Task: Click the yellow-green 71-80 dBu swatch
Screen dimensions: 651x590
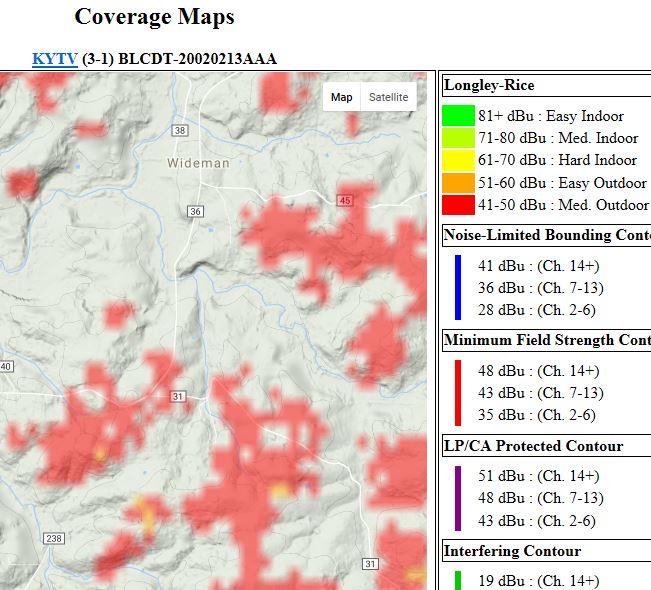Action: click(458, 138)
